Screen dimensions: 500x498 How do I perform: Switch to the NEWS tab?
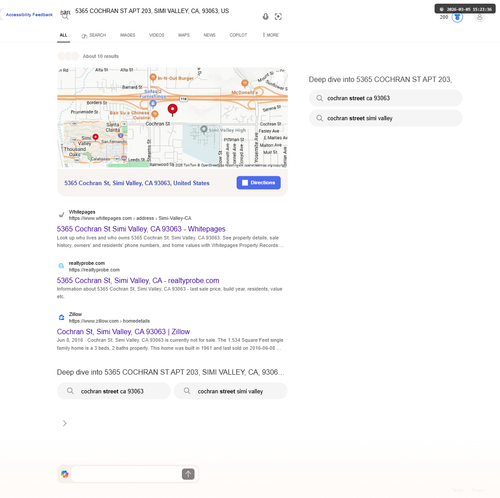click(209, 35)
